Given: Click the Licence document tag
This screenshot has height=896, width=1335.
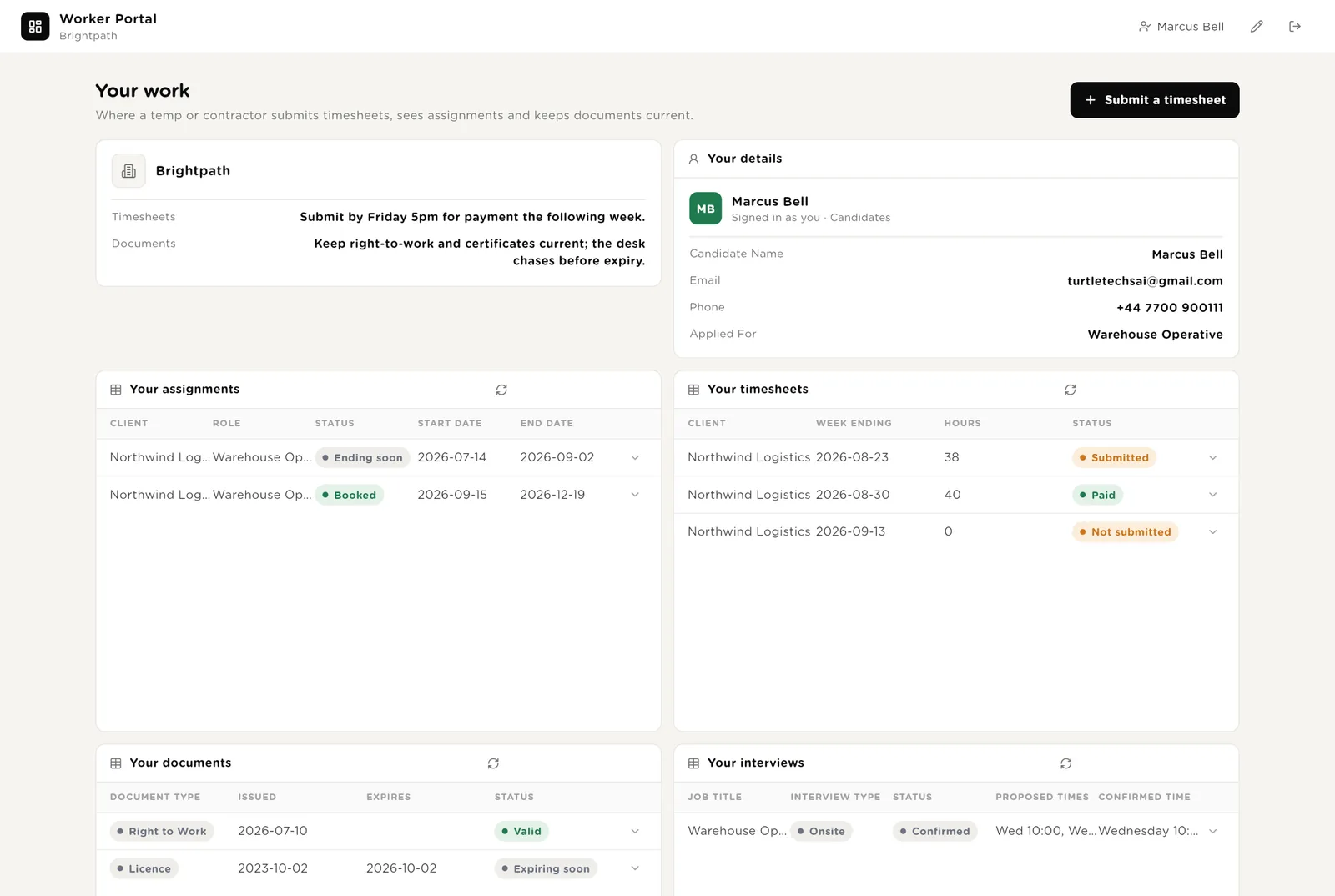Looking at the screenshot, I should click(x=144, y=869).
